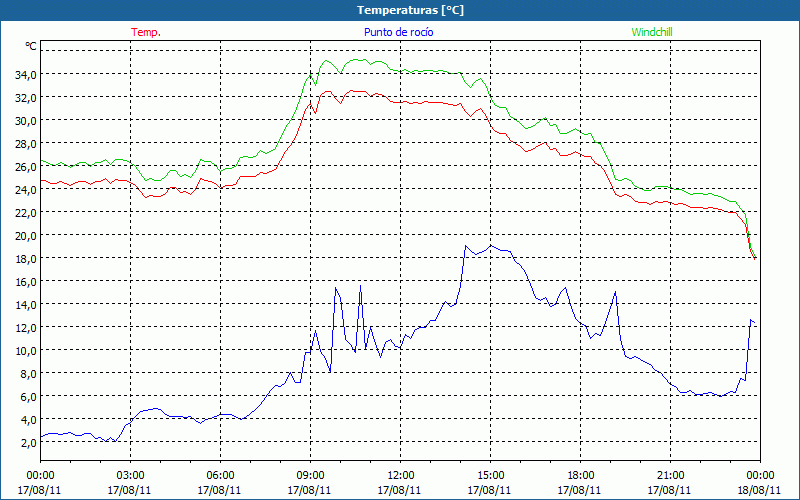Screen dimensions: 800x500
Task: Click the 32,0 y-axis value
Action: pyautogui.click(x=26, y=98)
